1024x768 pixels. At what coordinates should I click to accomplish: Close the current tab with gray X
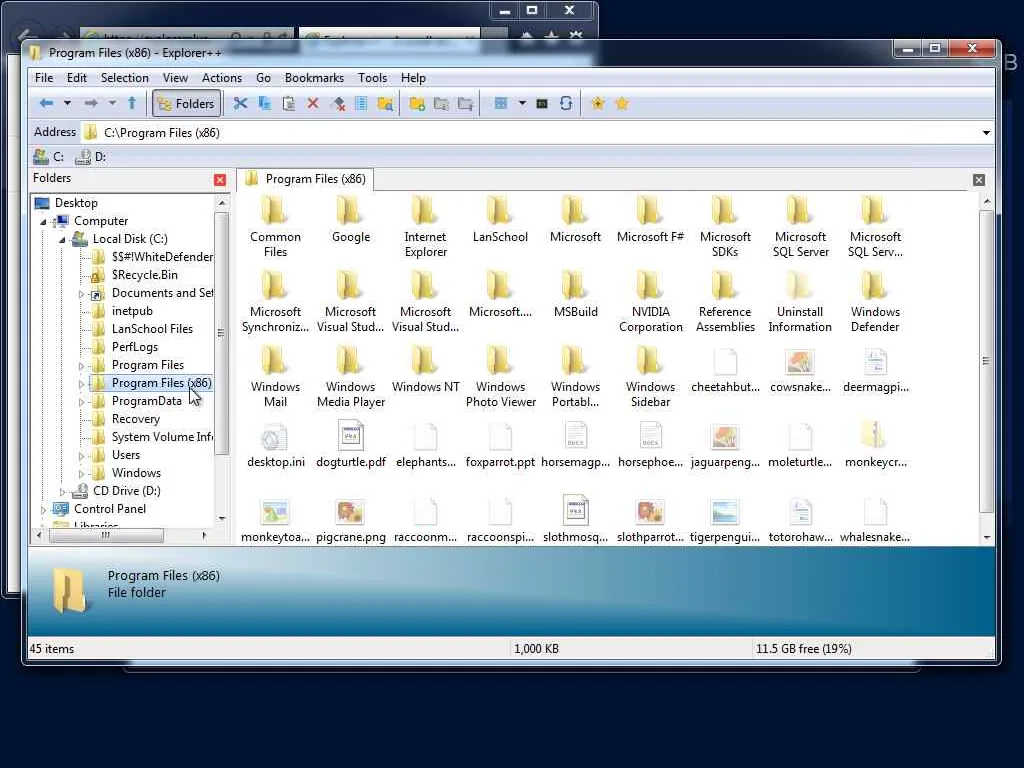[978, 180]
